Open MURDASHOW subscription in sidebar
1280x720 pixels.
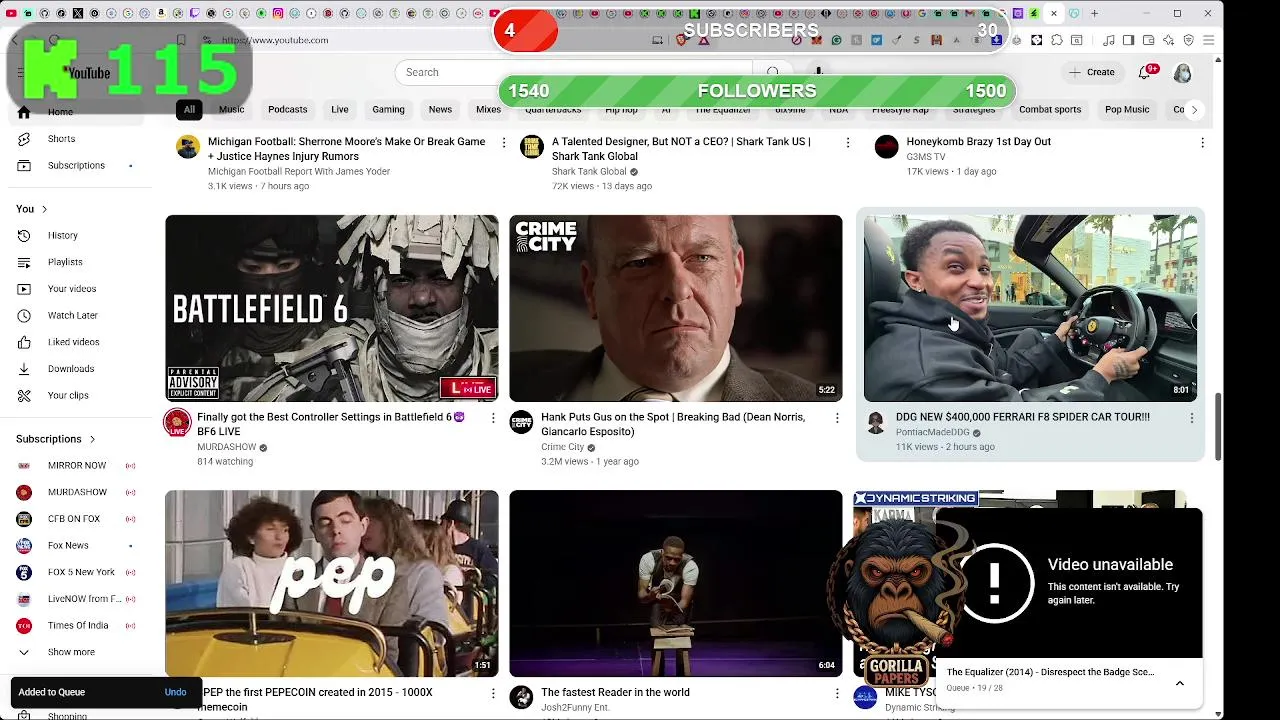(x=77, y=492)
